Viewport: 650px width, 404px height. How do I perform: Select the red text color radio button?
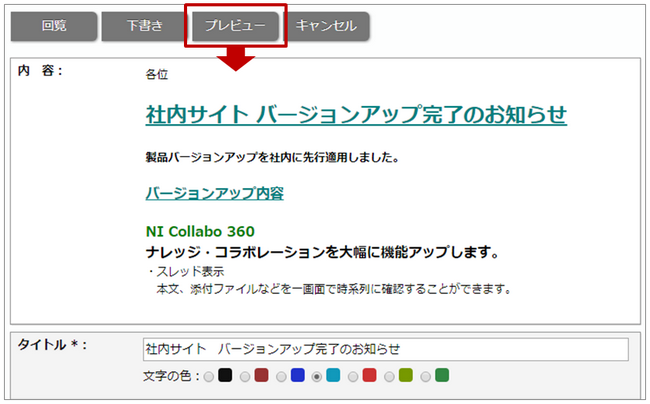pos(353,377)
